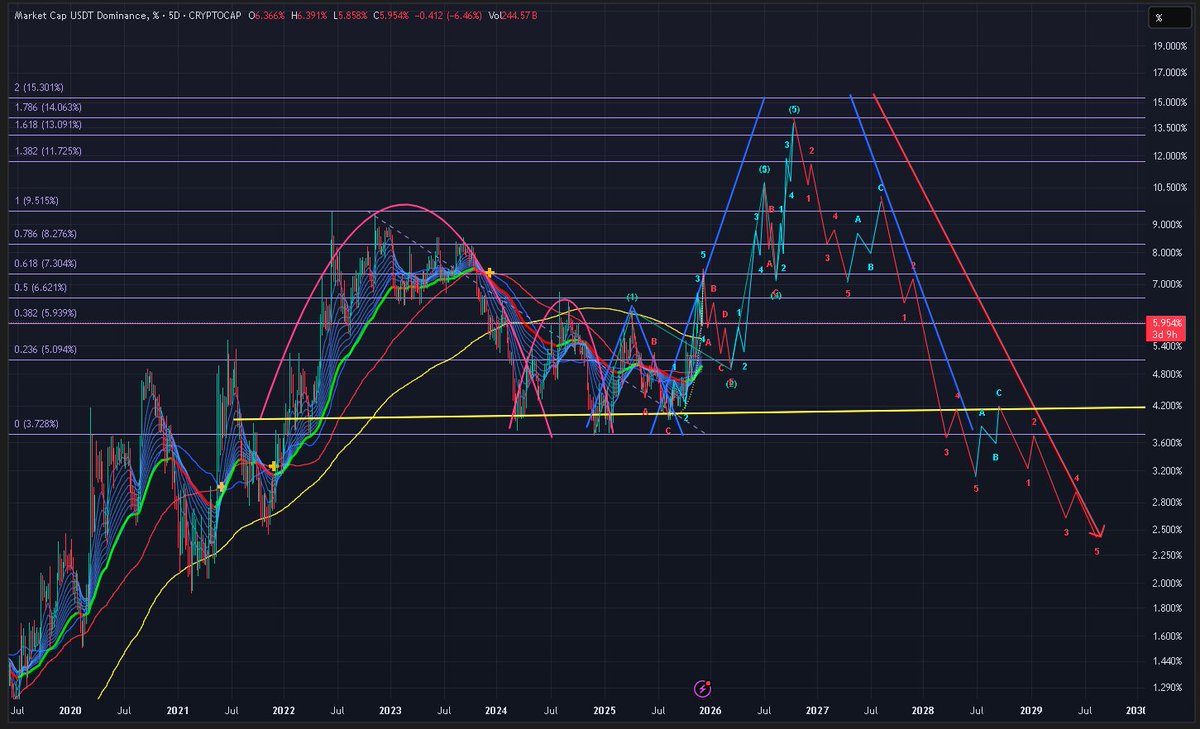This screenshot has height=729, width=1200.
Task: Click the 9.000% price scale label
Action: pos(1167,225)
